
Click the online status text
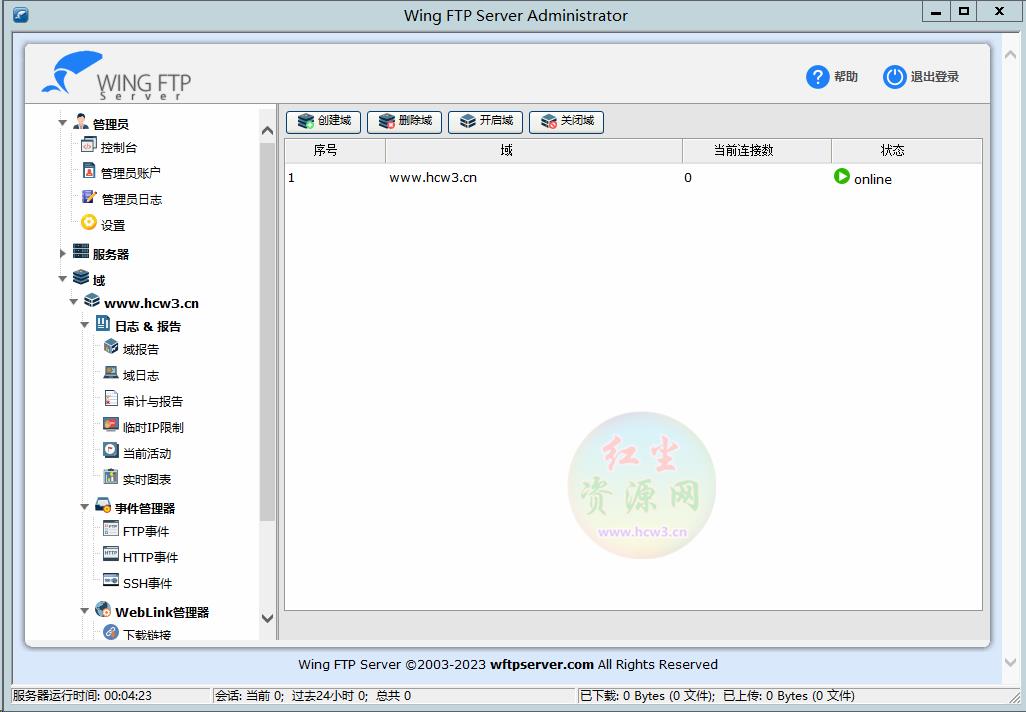pos(872,179)
